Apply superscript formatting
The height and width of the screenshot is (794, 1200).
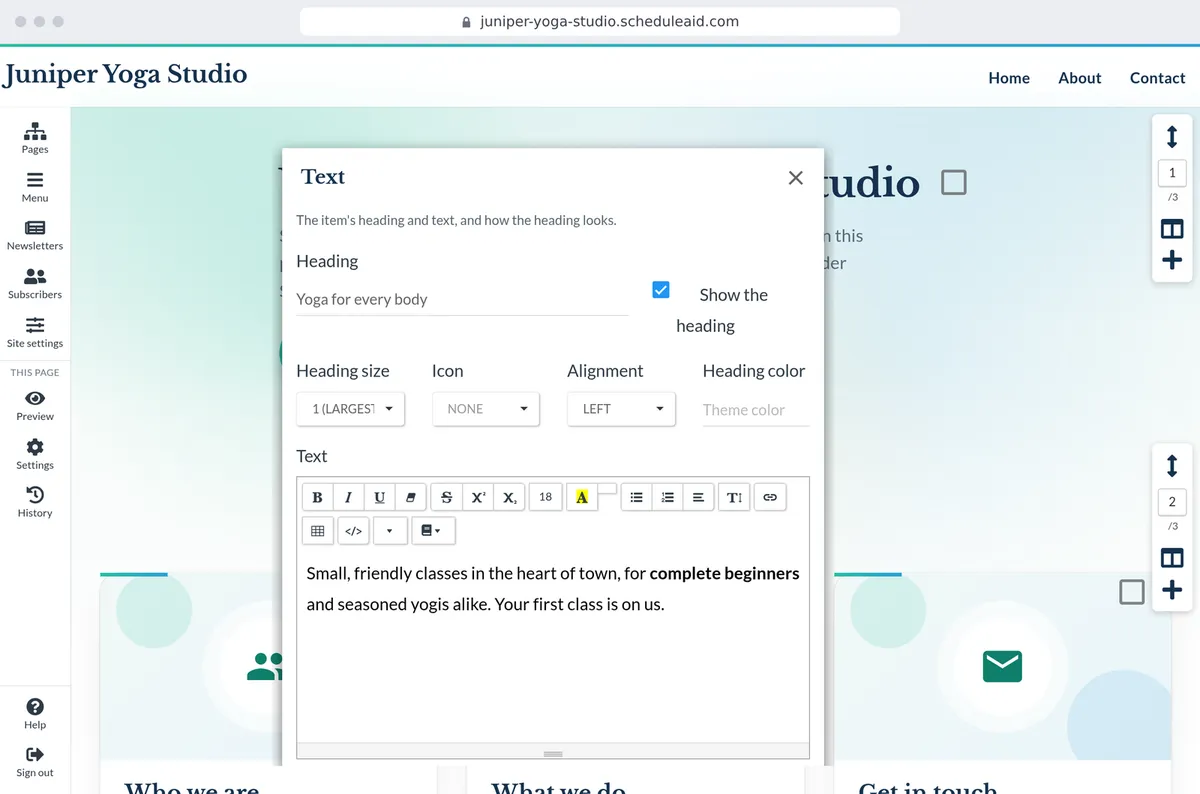(x=478, y=497)
